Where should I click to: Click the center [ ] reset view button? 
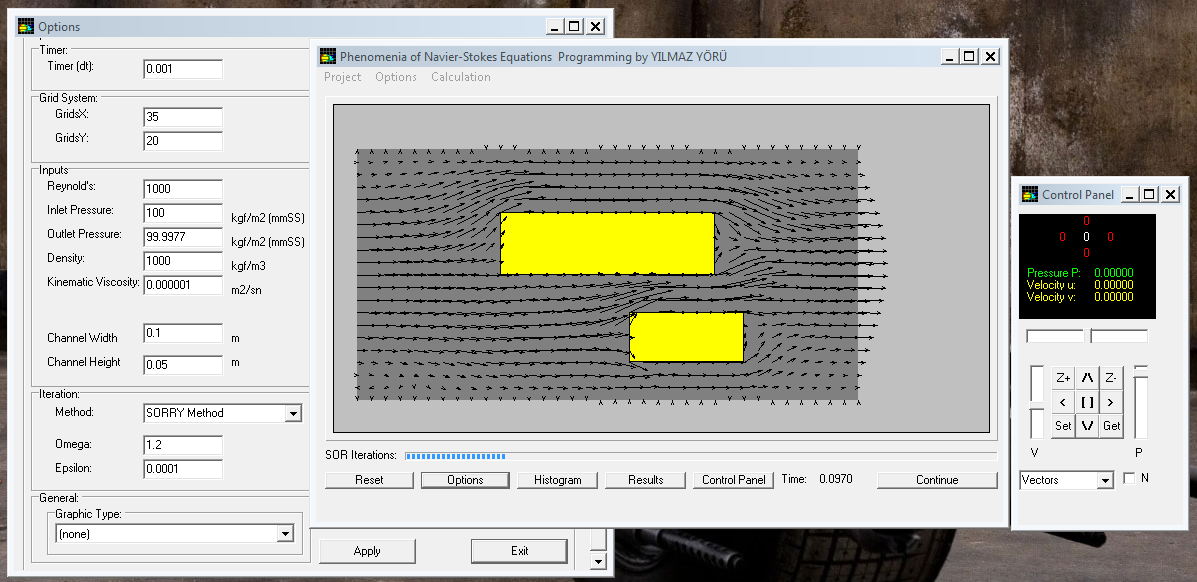point(1087,402)
